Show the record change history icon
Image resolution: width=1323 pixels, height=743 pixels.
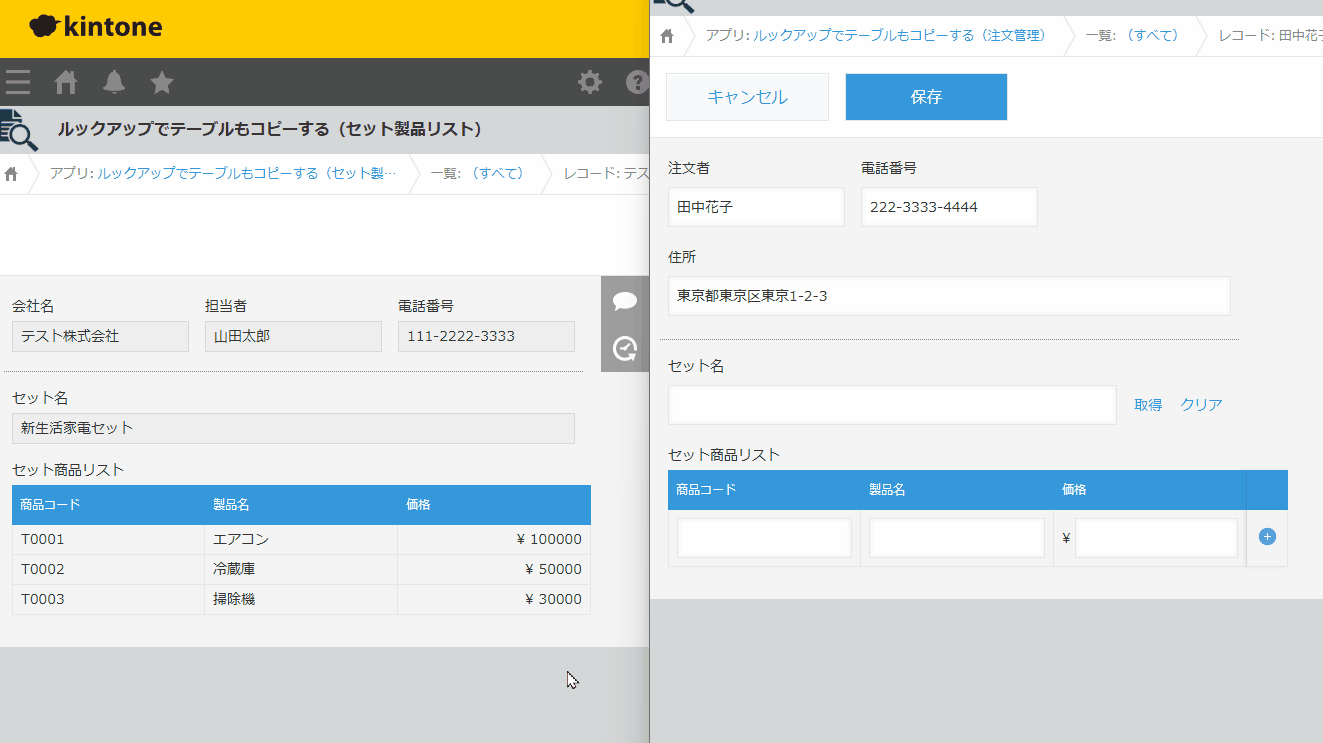(x=625, y=348)
